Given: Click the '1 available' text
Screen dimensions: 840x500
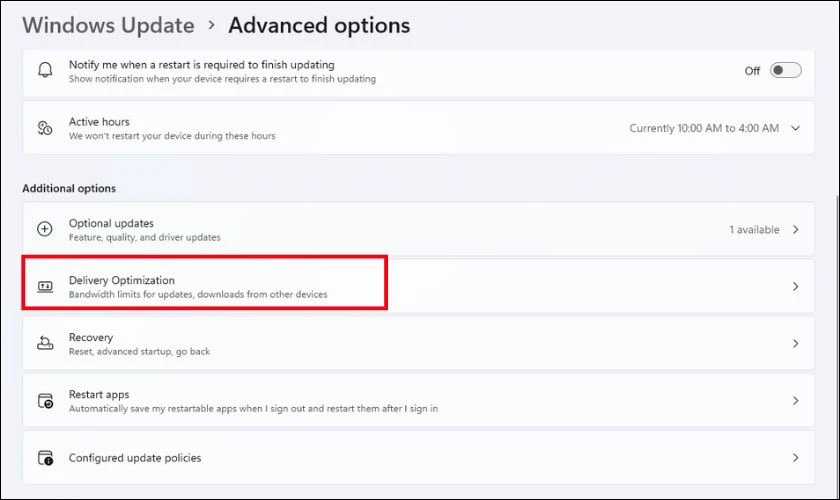Looking at the screenshot, I should tap(754, 229).
